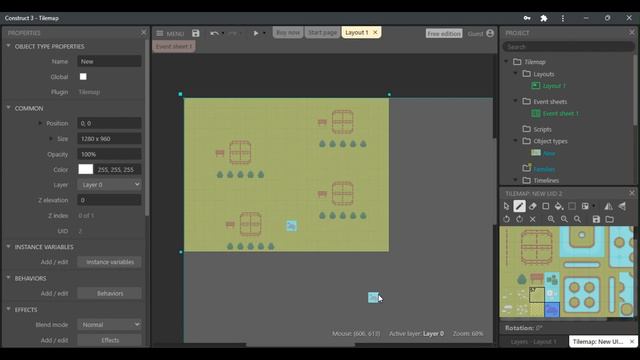Viewport: 640px width, 360px height.
Task: Select the Layout 1 tab
Action: [356, 33]
